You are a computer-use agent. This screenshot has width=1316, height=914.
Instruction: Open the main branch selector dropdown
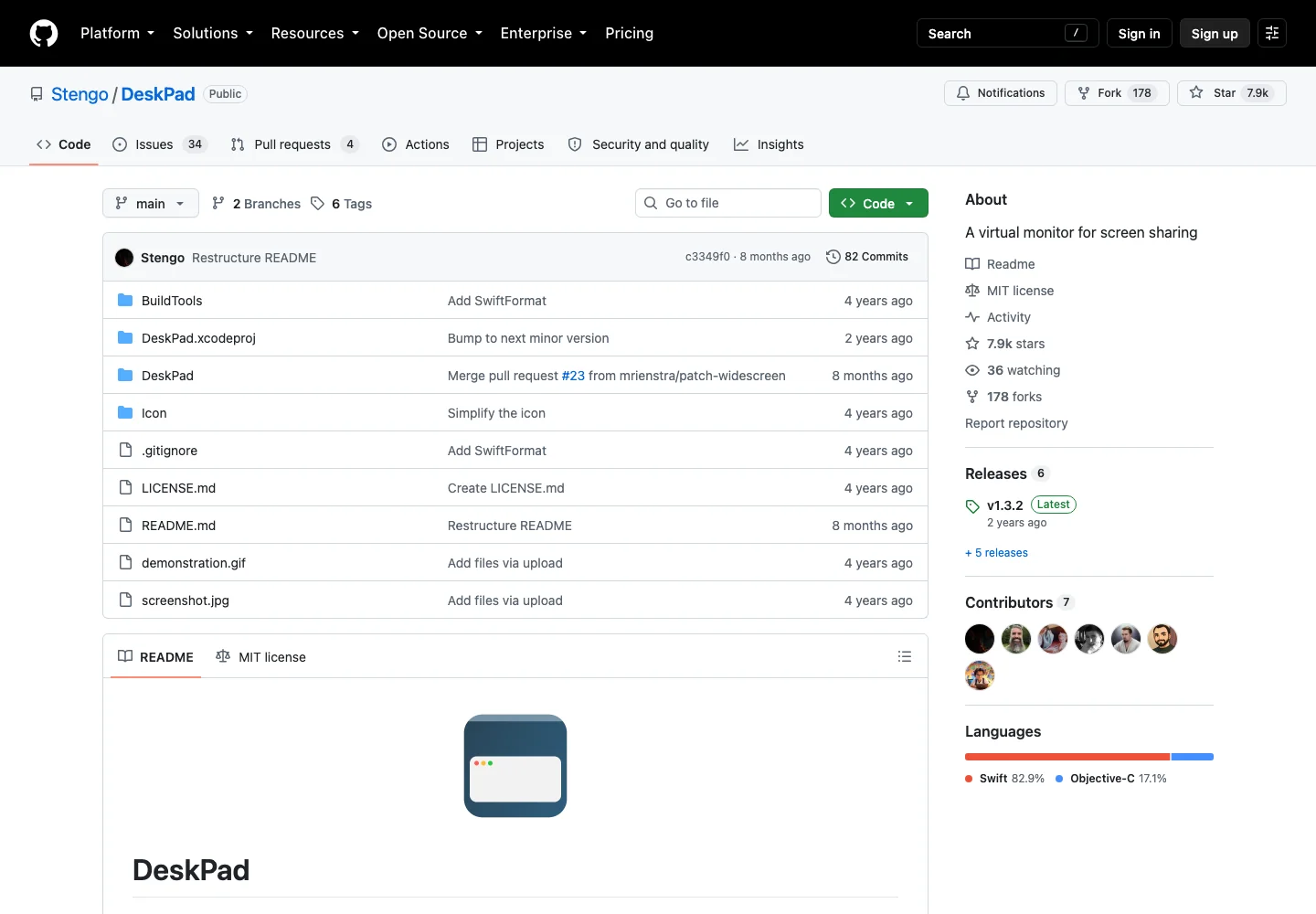151,203
